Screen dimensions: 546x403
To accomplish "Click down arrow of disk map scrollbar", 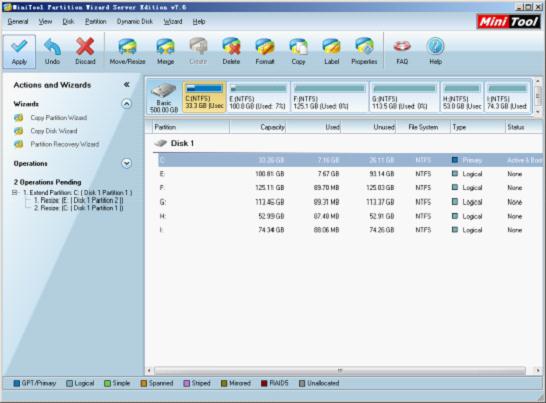I will tap(538, 111).
